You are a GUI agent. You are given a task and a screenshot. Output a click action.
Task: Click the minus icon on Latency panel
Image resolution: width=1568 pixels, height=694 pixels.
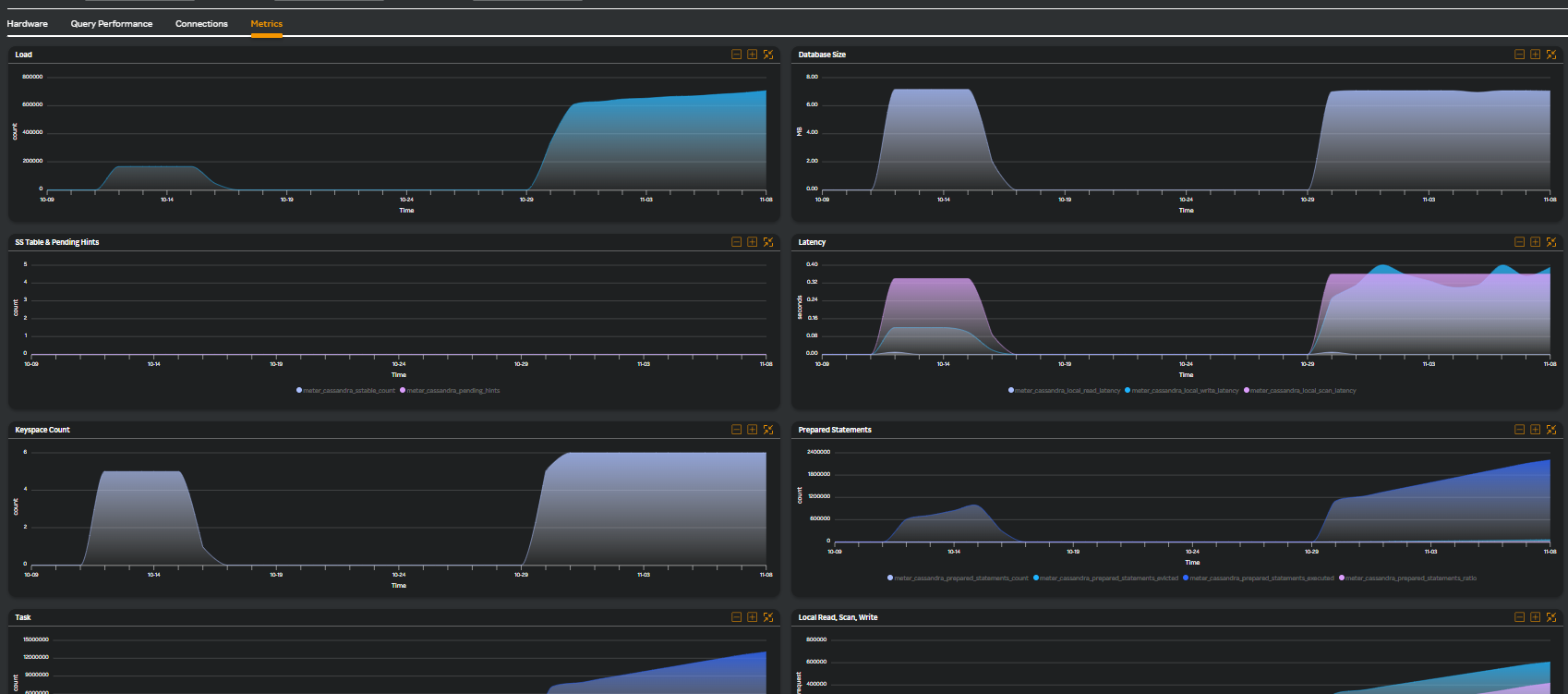[1519, 242]
